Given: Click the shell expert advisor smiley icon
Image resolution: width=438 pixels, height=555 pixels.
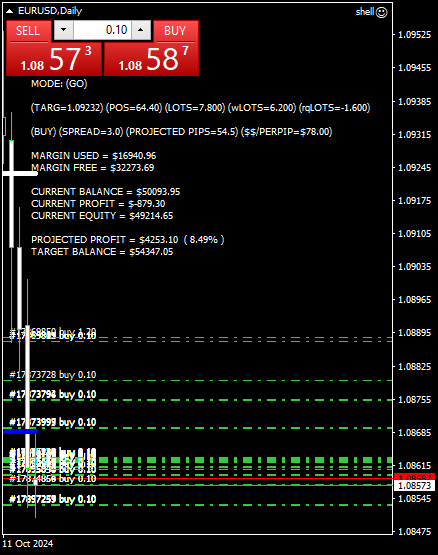Looking at the screenshot, I should point(381,12).
